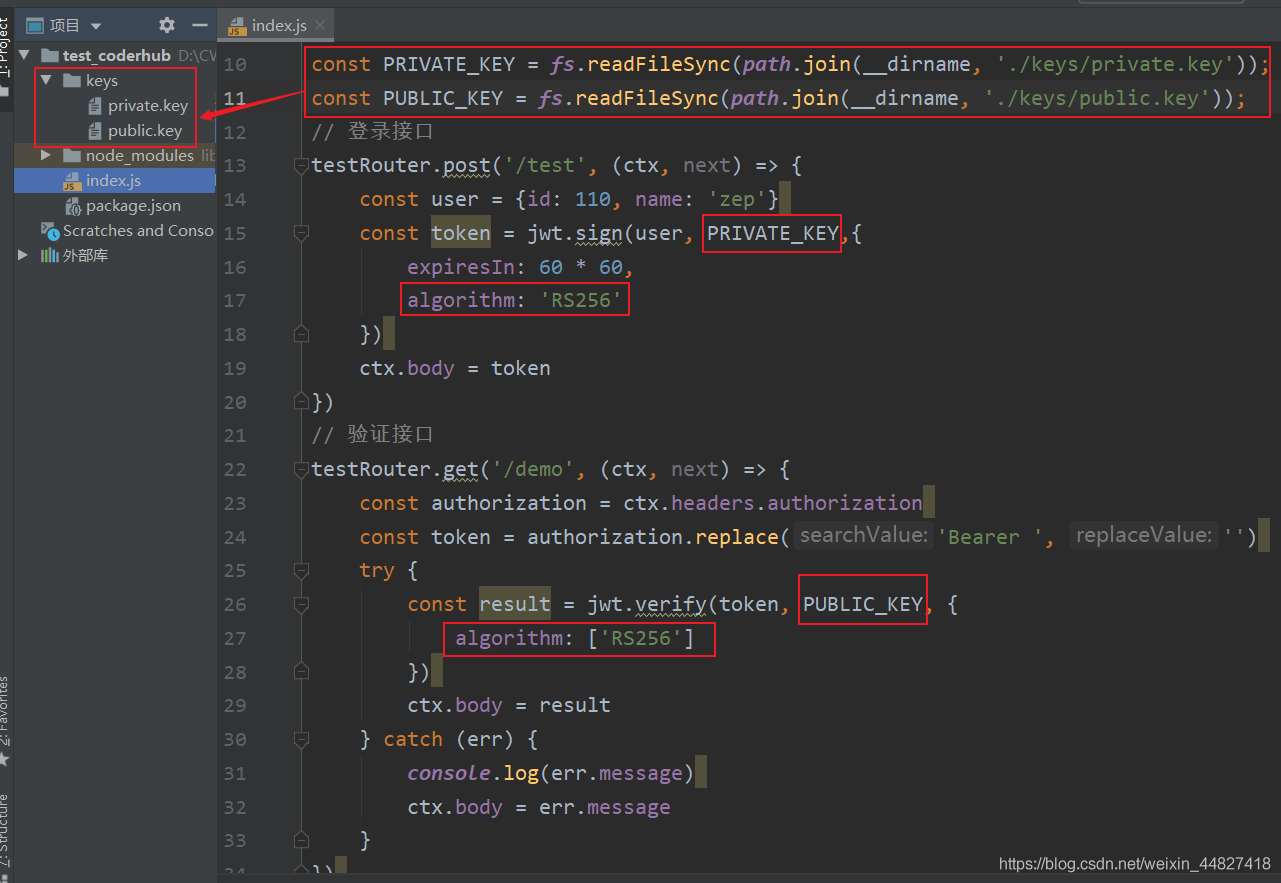Click the JS icon on the index.js editor tab
The image size is (1281, 883).
[x=237, y=26]
